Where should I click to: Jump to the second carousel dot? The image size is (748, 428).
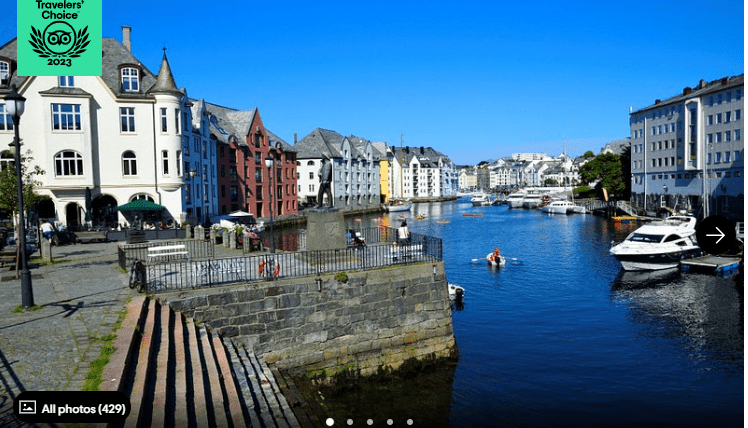[350, 422]
